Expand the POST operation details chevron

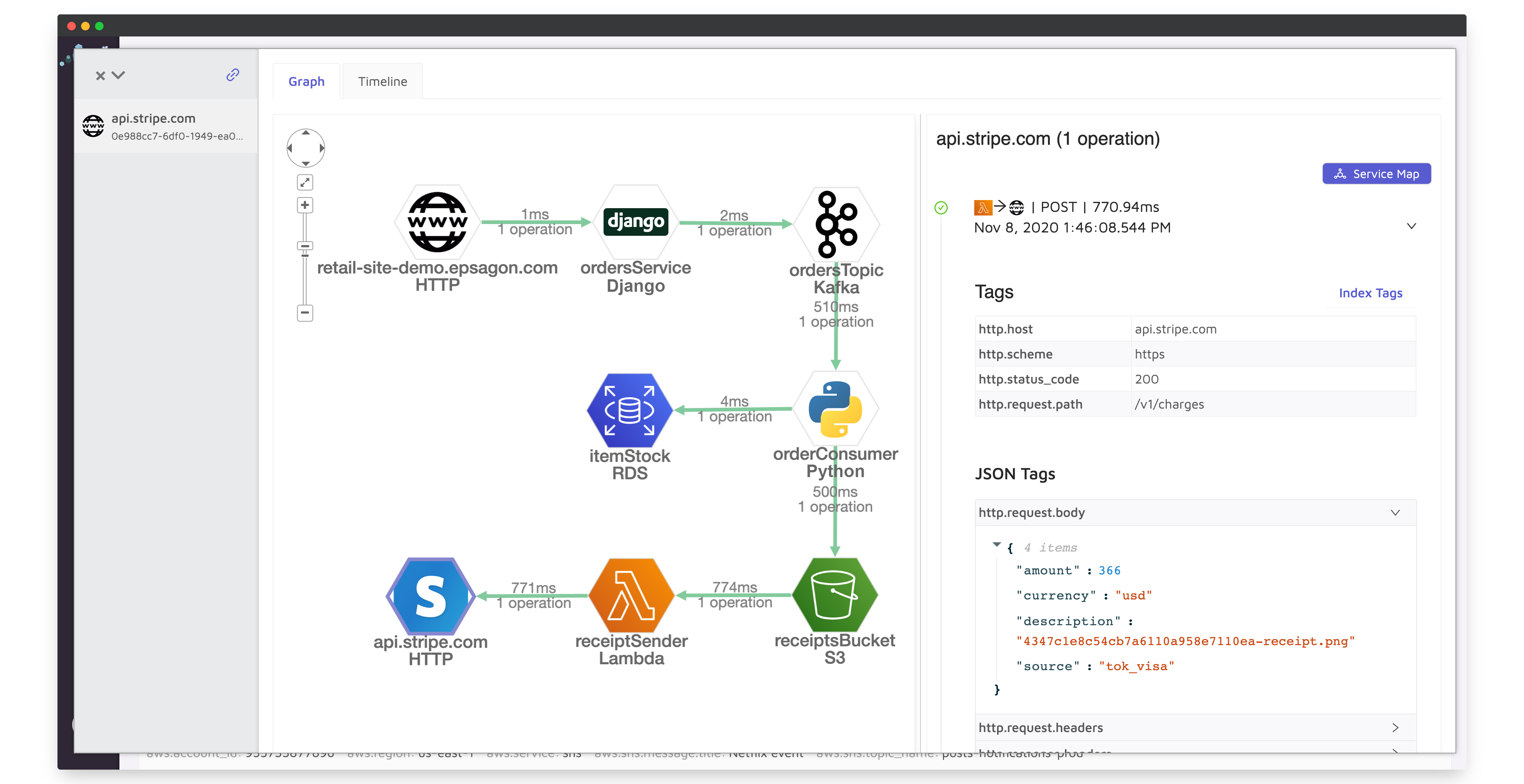[x=1411, y=226]
